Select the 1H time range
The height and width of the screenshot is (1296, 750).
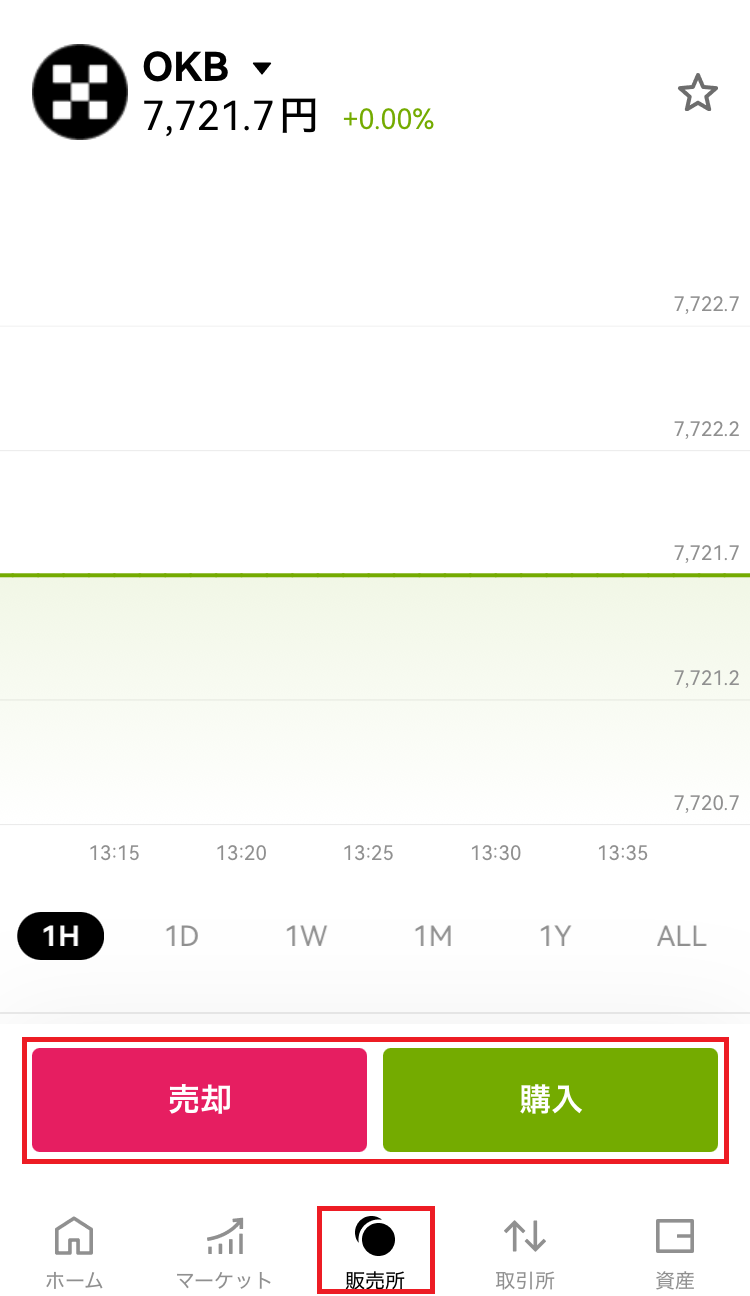[61, 936]
